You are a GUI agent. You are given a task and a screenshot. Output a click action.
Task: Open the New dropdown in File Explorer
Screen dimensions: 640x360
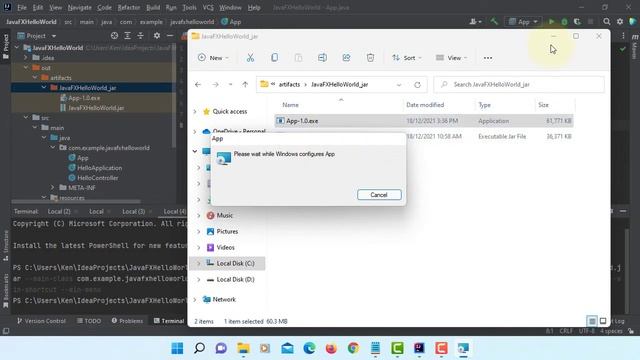213,58
